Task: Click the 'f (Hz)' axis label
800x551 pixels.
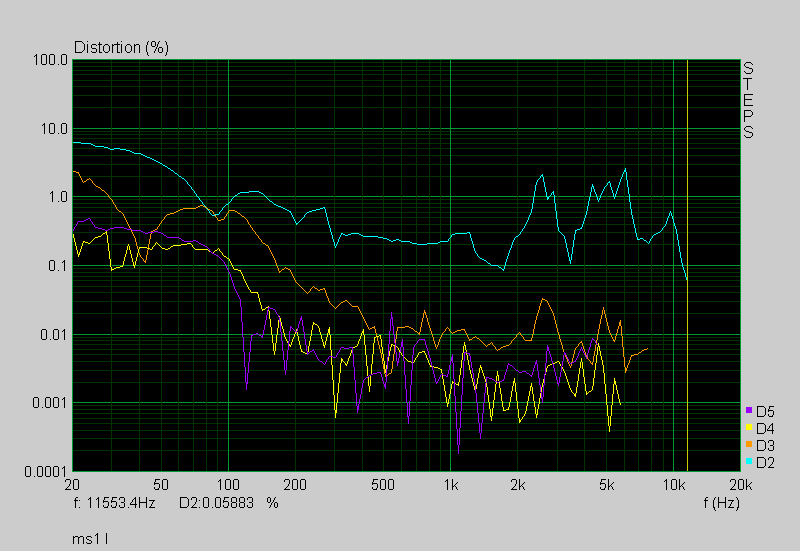Action: point(721,503)
